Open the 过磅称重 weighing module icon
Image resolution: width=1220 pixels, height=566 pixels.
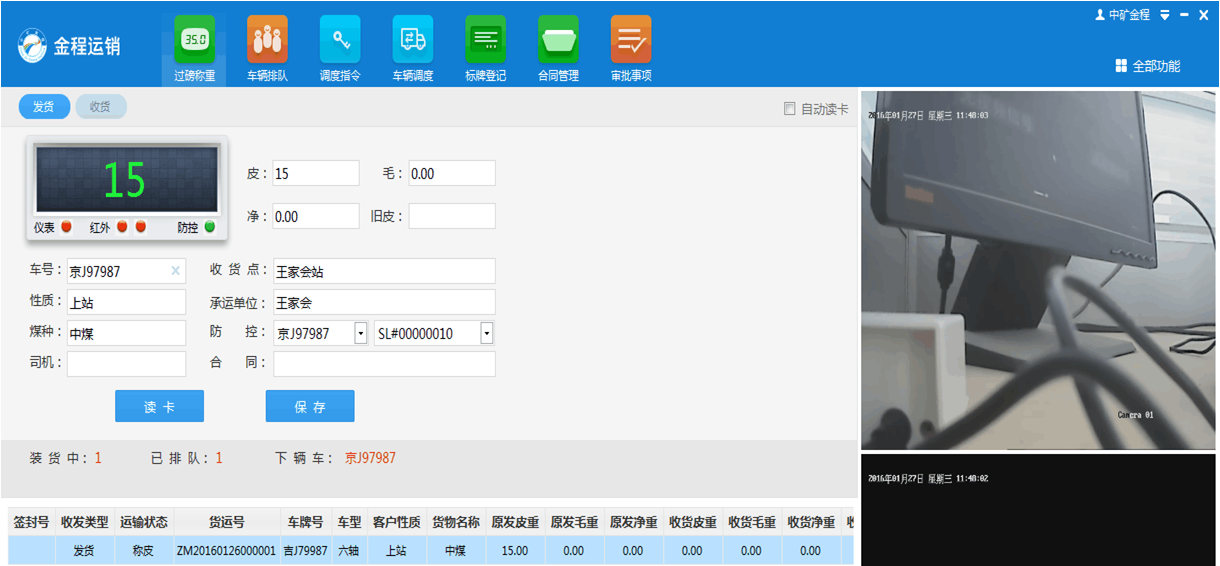coord(194,41)
